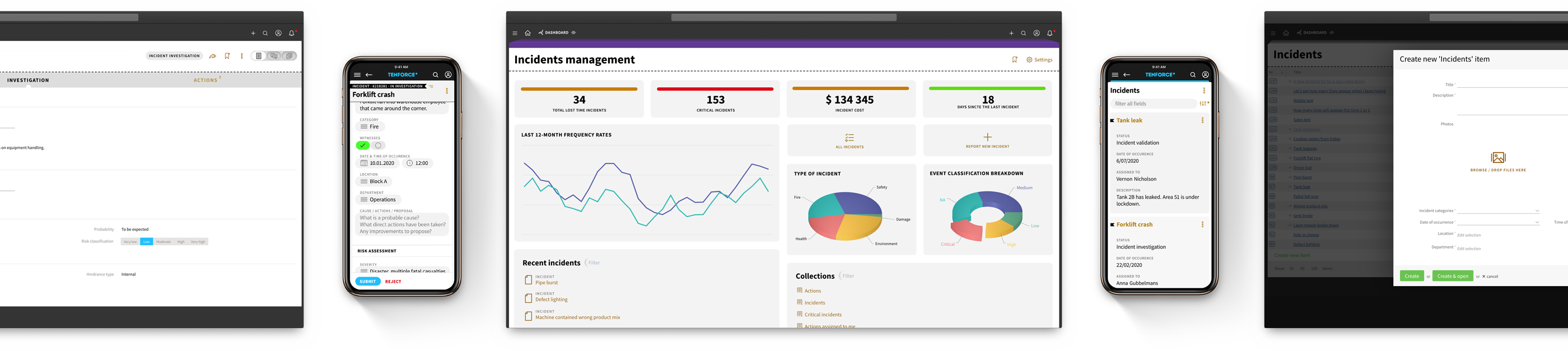Screen dimensions: 1568x351
Task: Open hamburger menu in Incidents management window
Action: tap(515, 33)
